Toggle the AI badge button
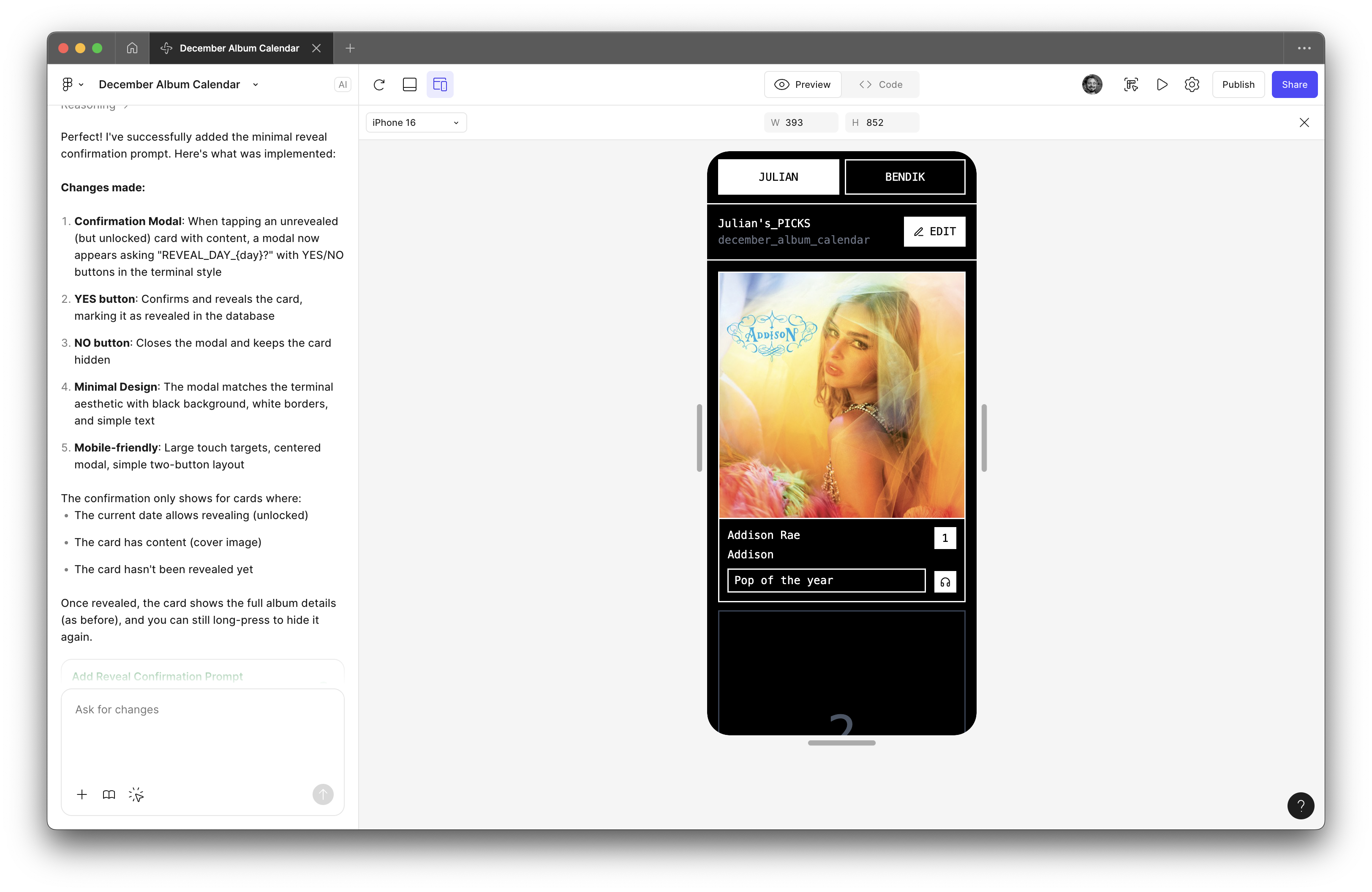Viewport: 1372px width, 892px height. point(343,85)
